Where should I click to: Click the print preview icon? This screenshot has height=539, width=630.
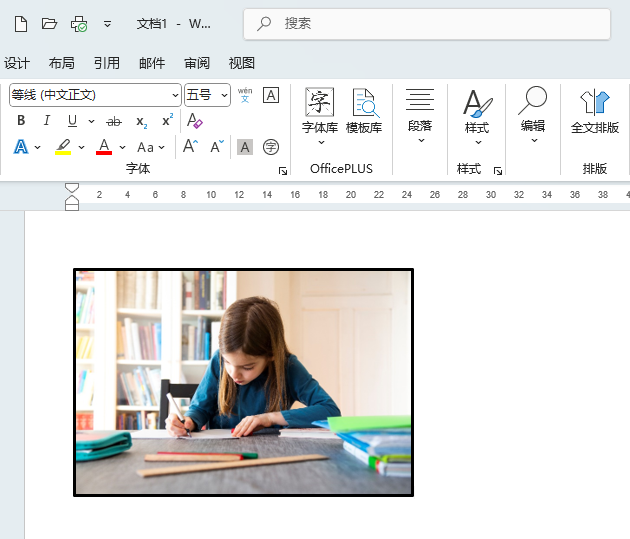point(79,24)
